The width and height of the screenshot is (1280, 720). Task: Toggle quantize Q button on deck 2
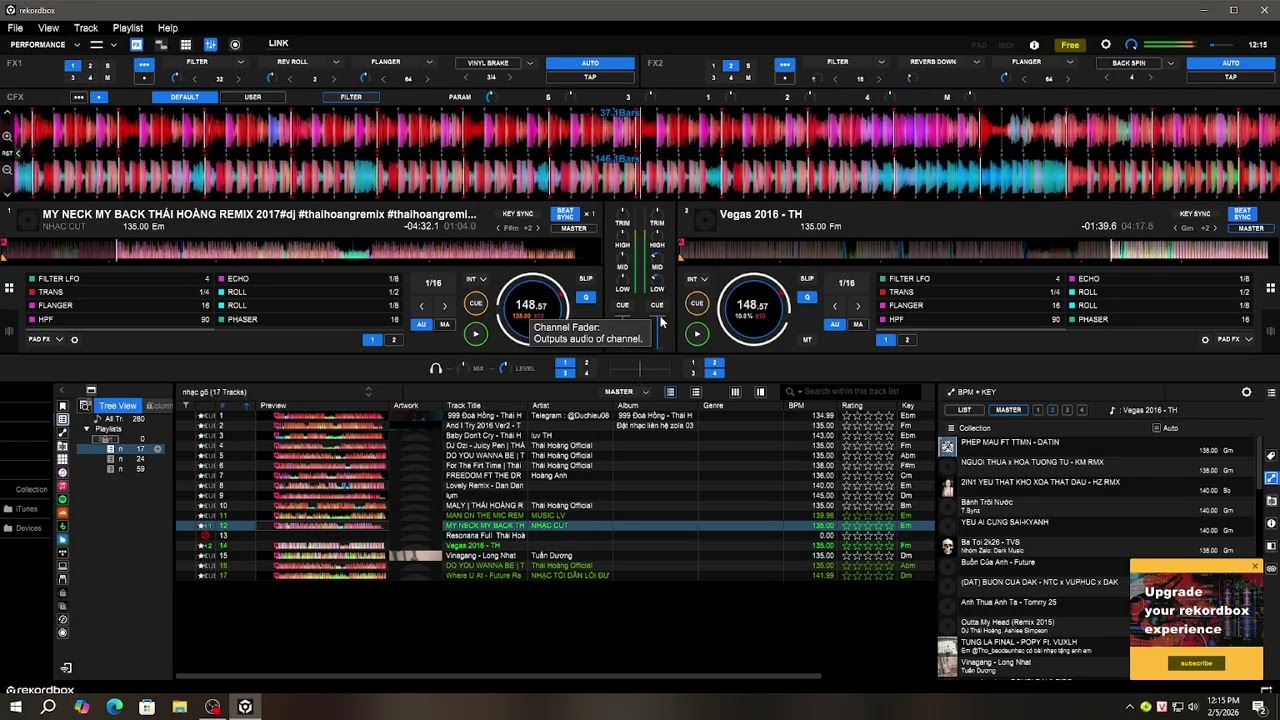pos(807,297)
